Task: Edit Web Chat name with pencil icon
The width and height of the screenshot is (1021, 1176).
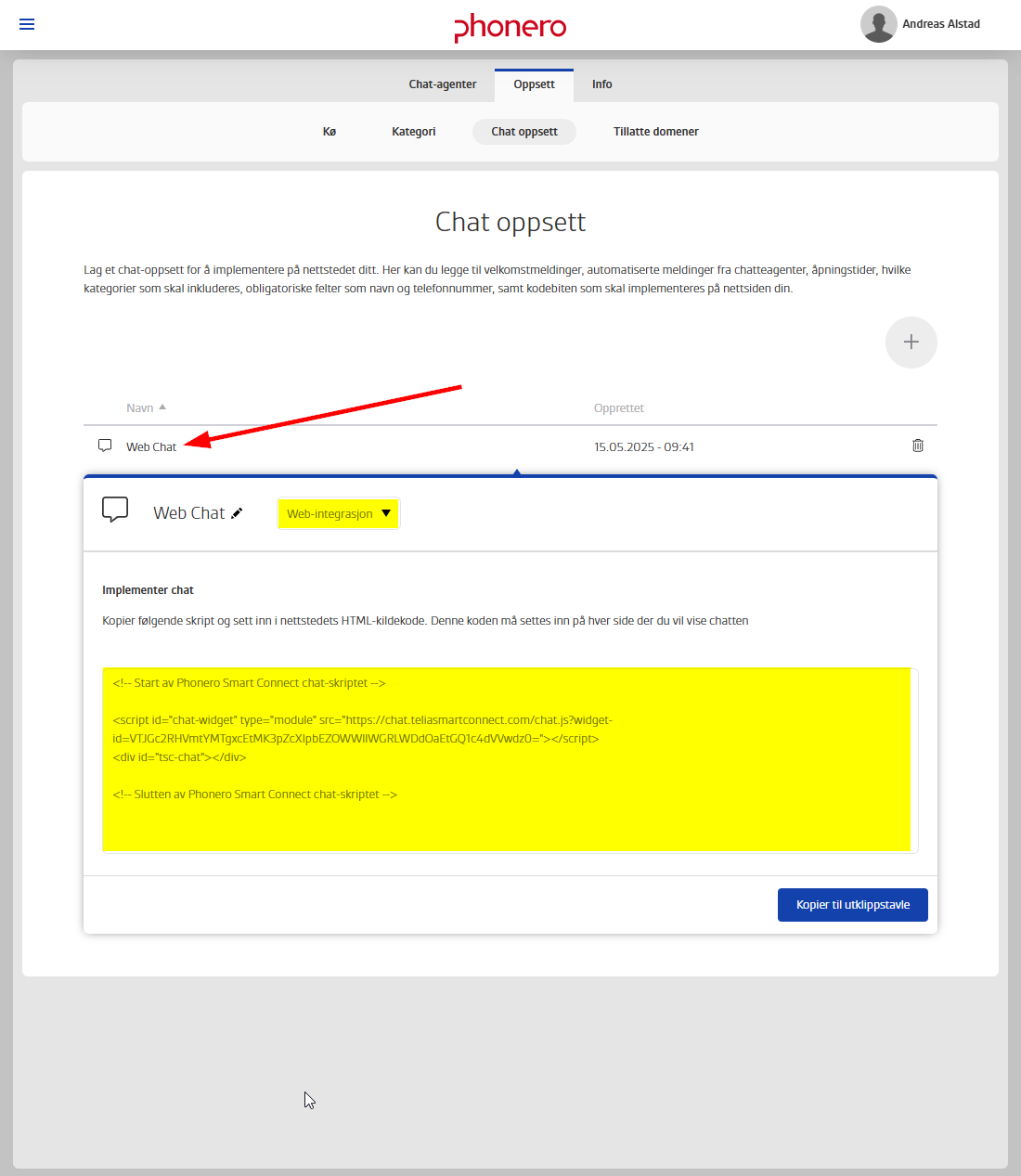Action: tap(237, 513)
